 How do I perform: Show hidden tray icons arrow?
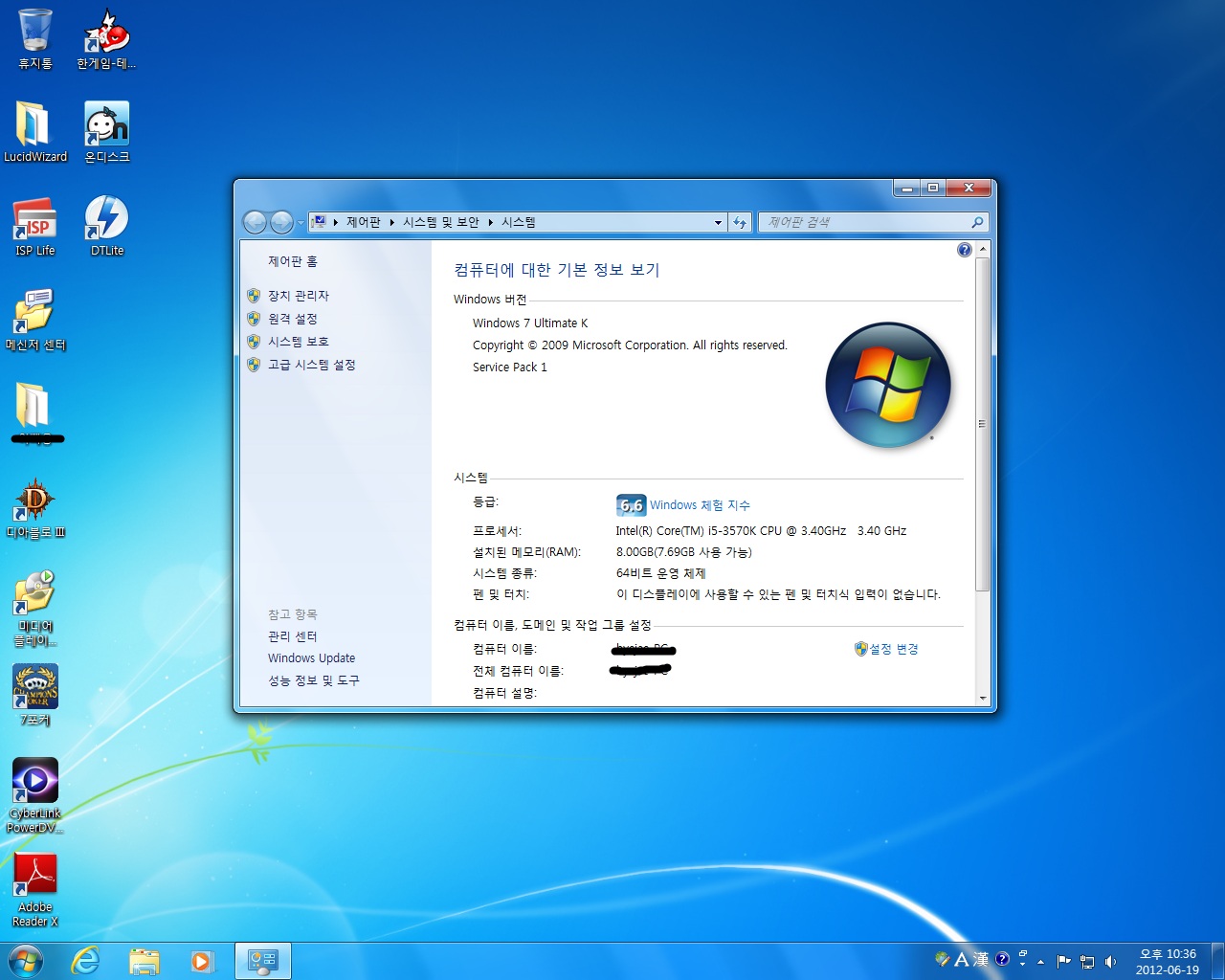click(x=1040, y=962)
